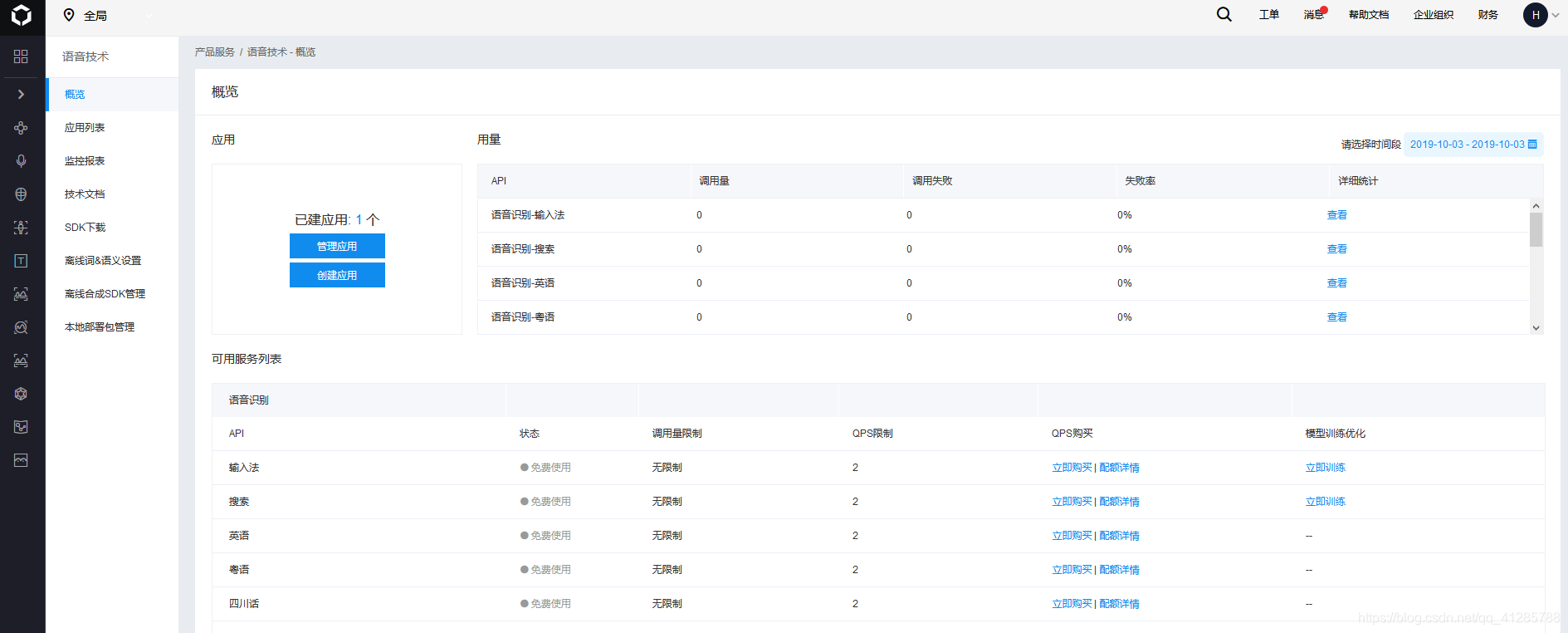Open the globe icon in dark sidebar
This screenshot has height=633, width=1568.
(x=22, y=194)
